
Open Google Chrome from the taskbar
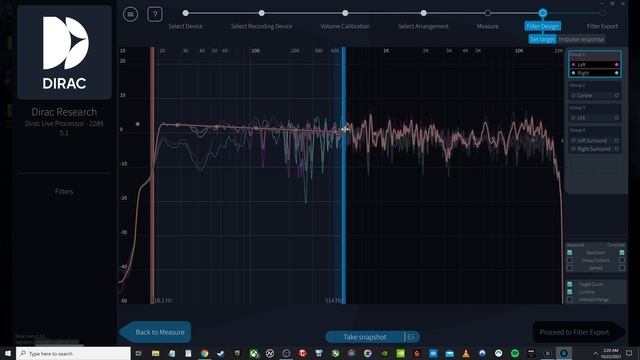204,353
